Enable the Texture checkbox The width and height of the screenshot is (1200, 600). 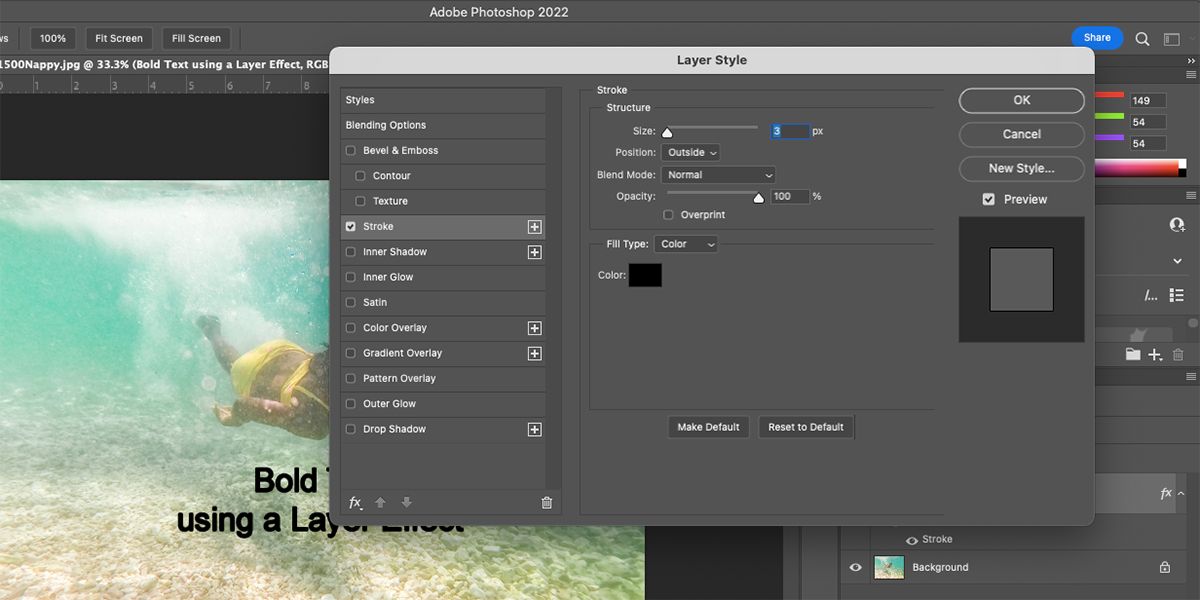click(x=360, y=201)
